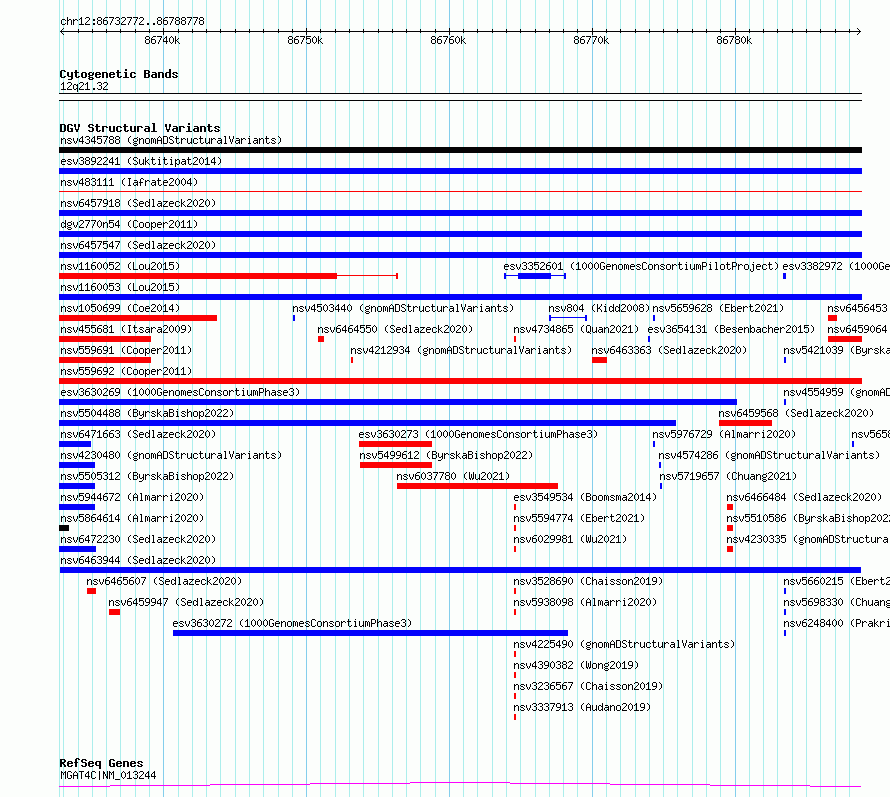Open the esv3892241 (Suktitipat2014) label

(x=141, y=161)
